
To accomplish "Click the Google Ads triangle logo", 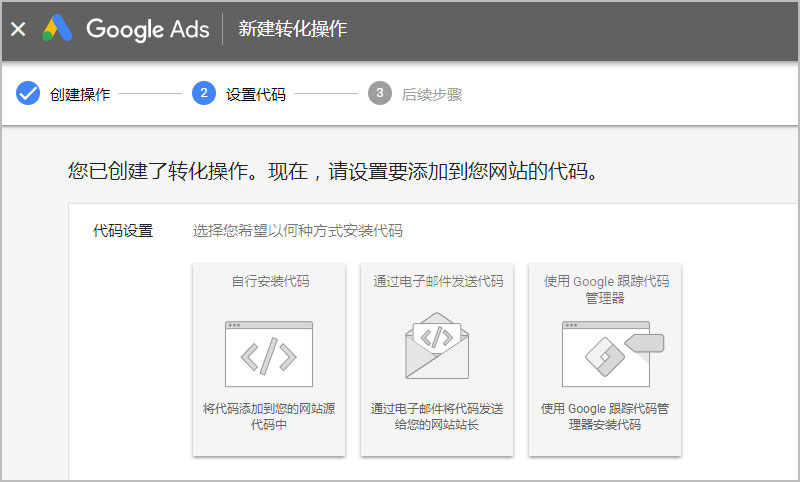I will pos(59,29).
